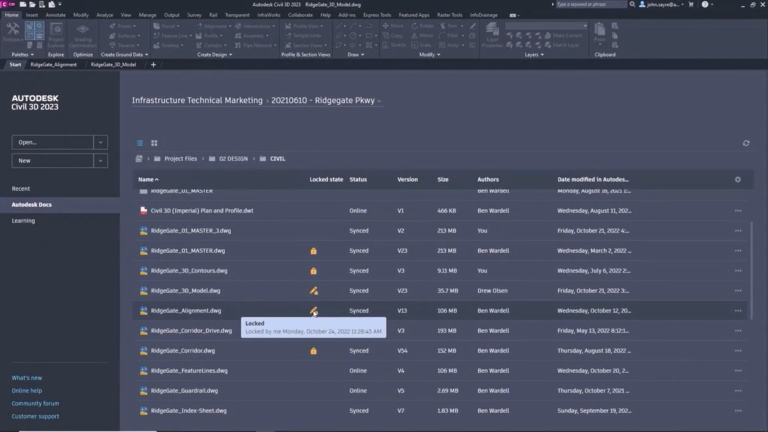Click the keyword search input field
This screenshot has height=432, width=768.
point(591,4)
